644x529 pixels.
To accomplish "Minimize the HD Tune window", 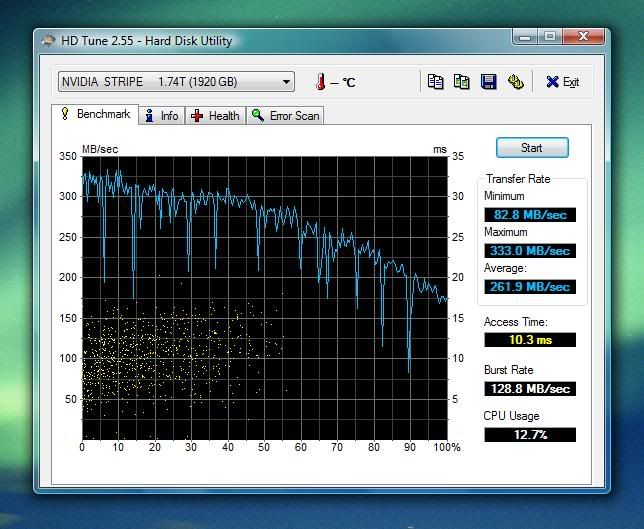I will pos(524,37).
